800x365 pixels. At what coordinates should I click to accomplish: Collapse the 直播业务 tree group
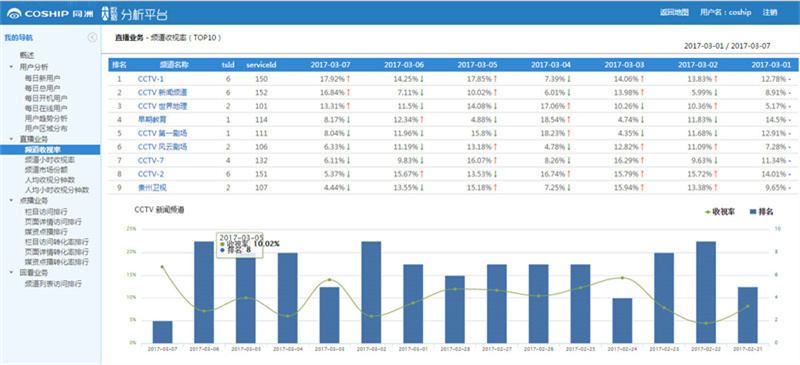coord(11,139)
